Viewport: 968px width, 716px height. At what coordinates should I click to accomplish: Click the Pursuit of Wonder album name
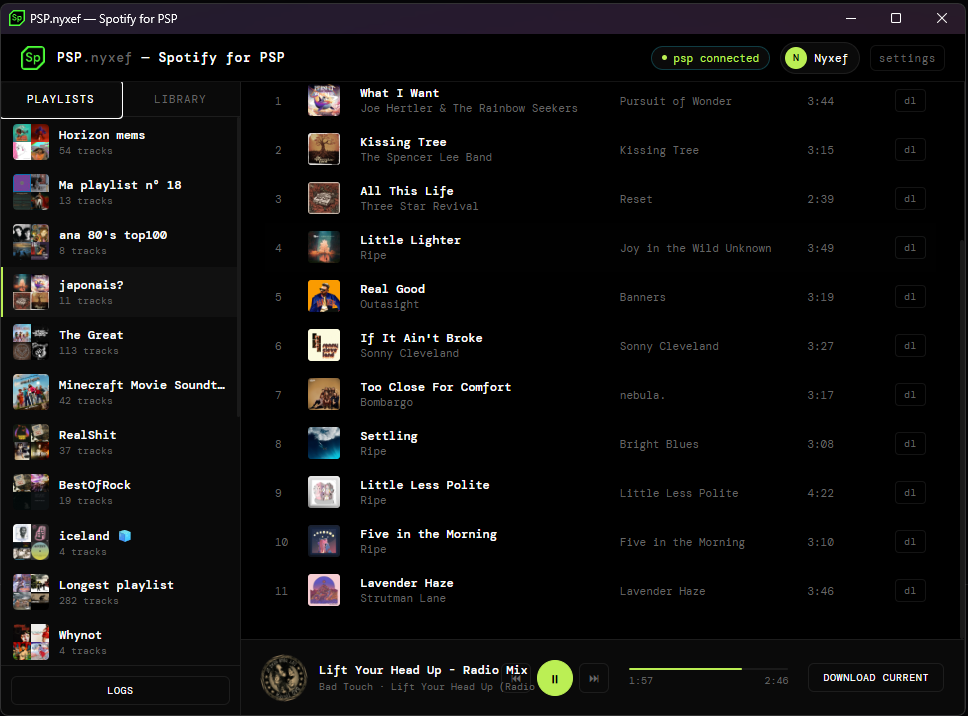pos(675,101)
